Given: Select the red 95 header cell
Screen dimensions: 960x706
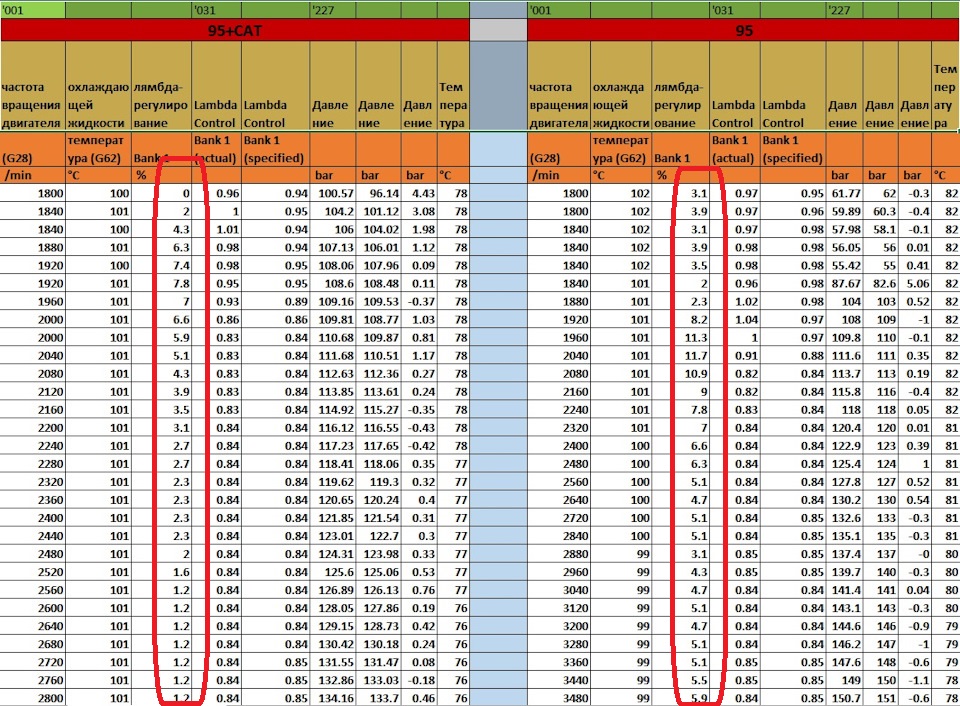Looking at the screenshot, I should (743, 30).
